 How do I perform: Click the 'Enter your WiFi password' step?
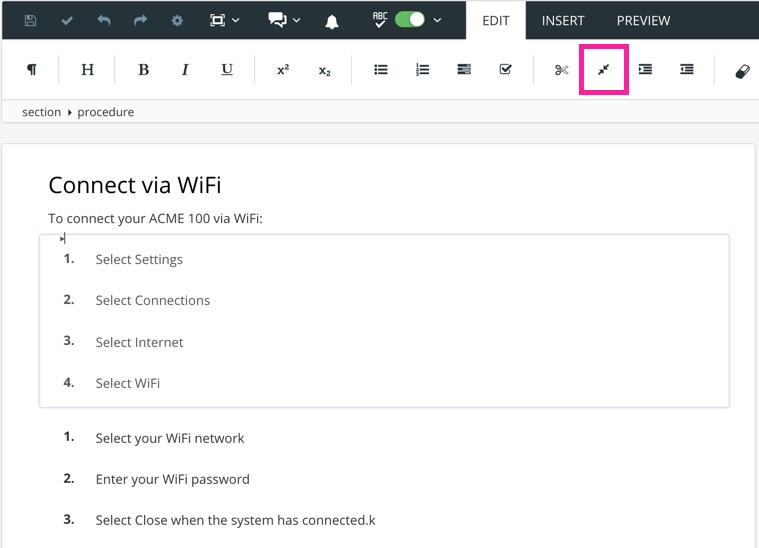tap(172, 479)
